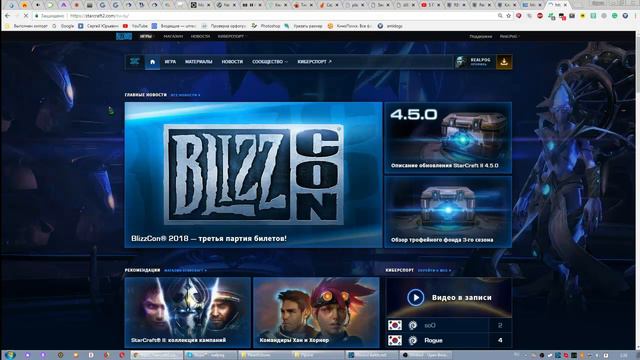The height and width of the screenshot is (360, 640).
Task: Open the shop link beside РЕКОМЕНДАЦИИ
Action: [x=185, y=270]
